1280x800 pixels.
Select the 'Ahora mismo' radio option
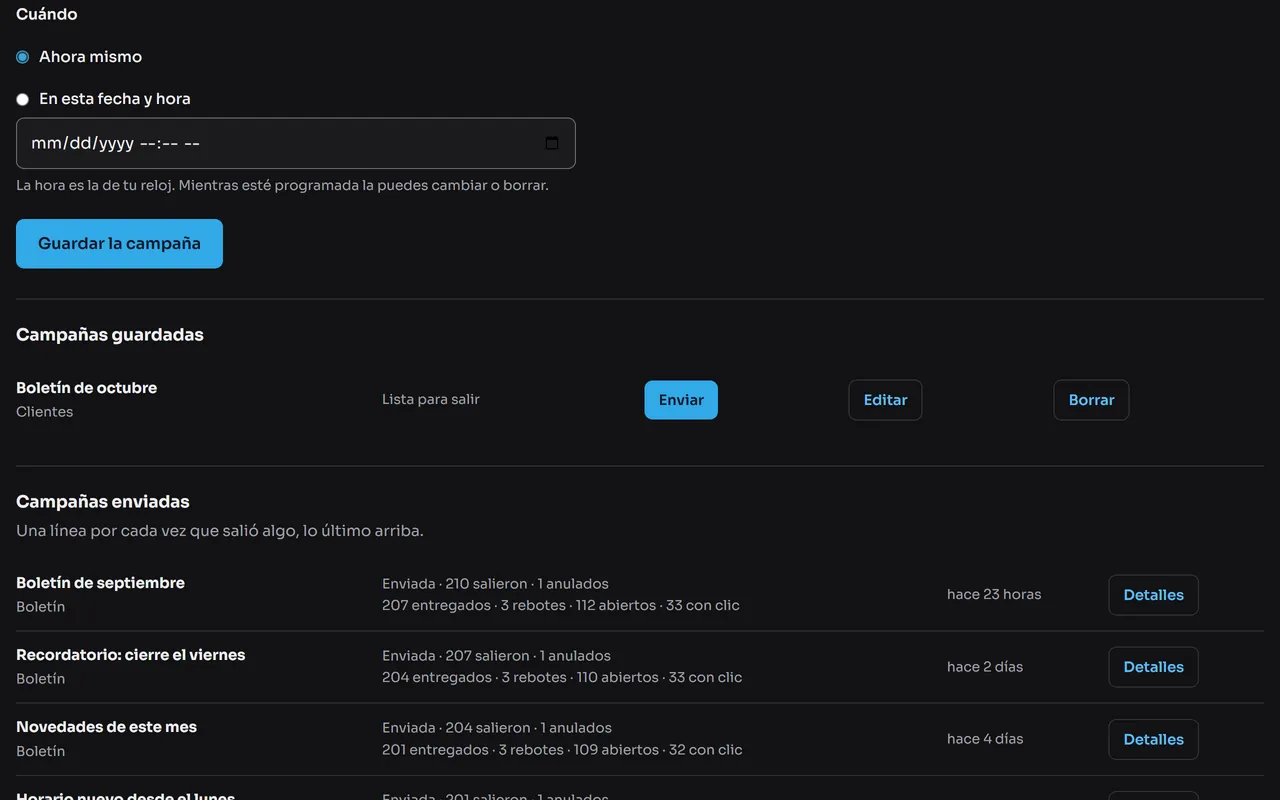(22, 57)
